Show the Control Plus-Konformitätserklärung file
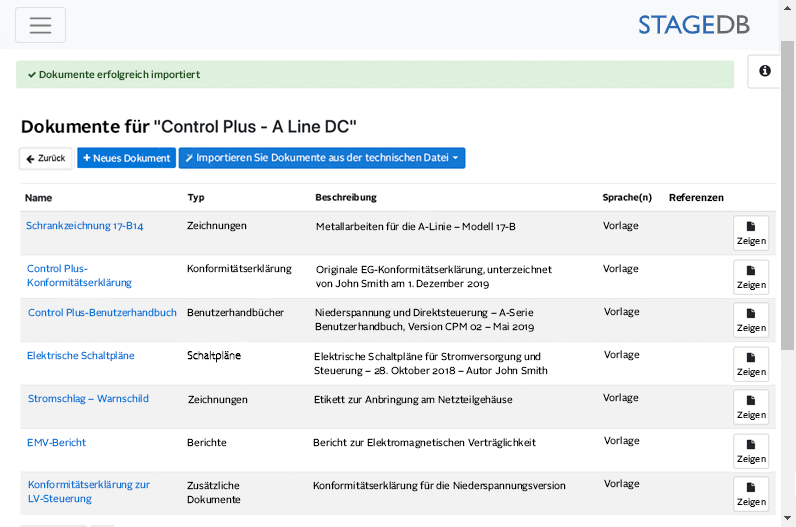This screenshot has height=527, width=796. coord(750,277)
